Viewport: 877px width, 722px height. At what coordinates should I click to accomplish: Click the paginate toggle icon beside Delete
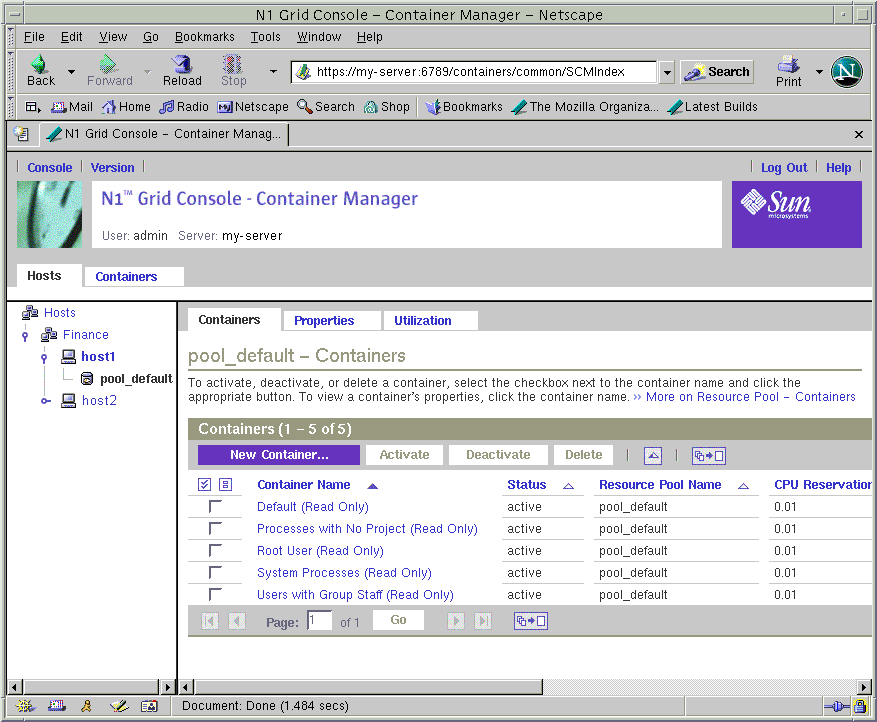[x=709, y=456]
